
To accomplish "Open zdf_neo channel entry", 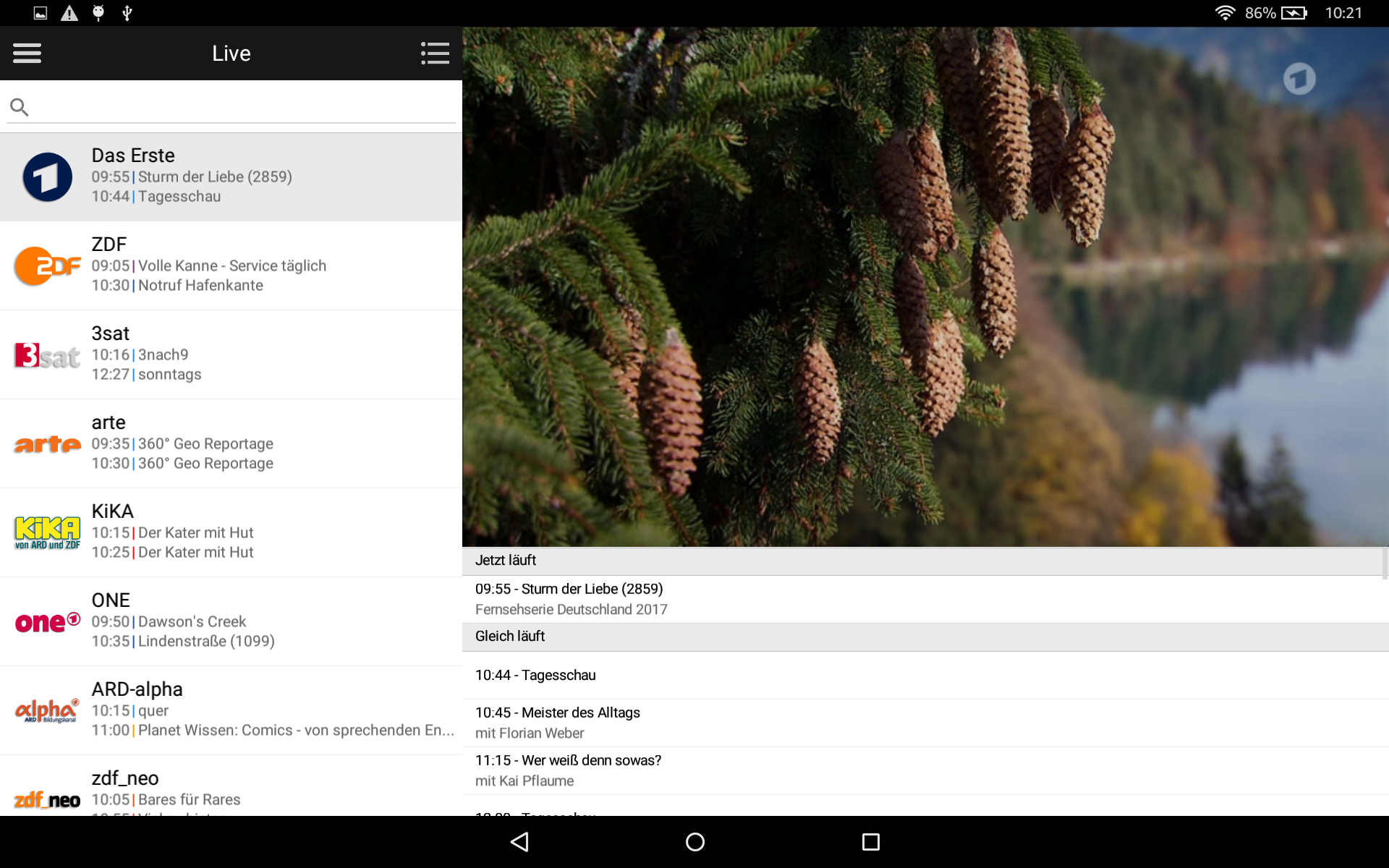I will coord(231,788).
